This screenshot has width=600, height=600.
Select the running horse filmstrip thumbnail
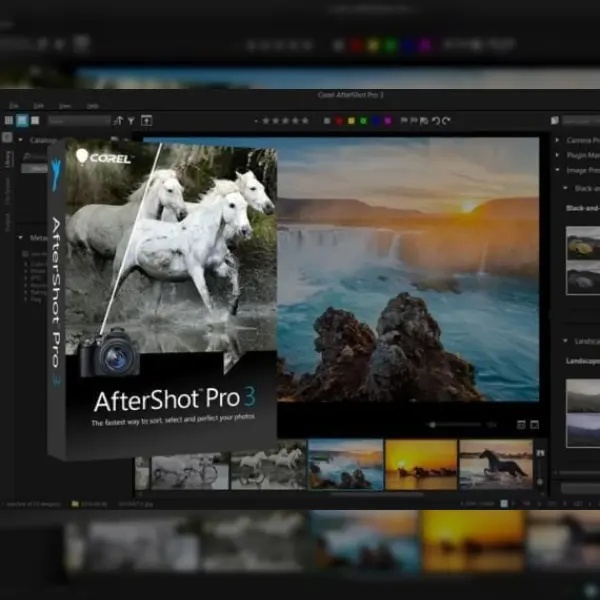coord(496,465)
